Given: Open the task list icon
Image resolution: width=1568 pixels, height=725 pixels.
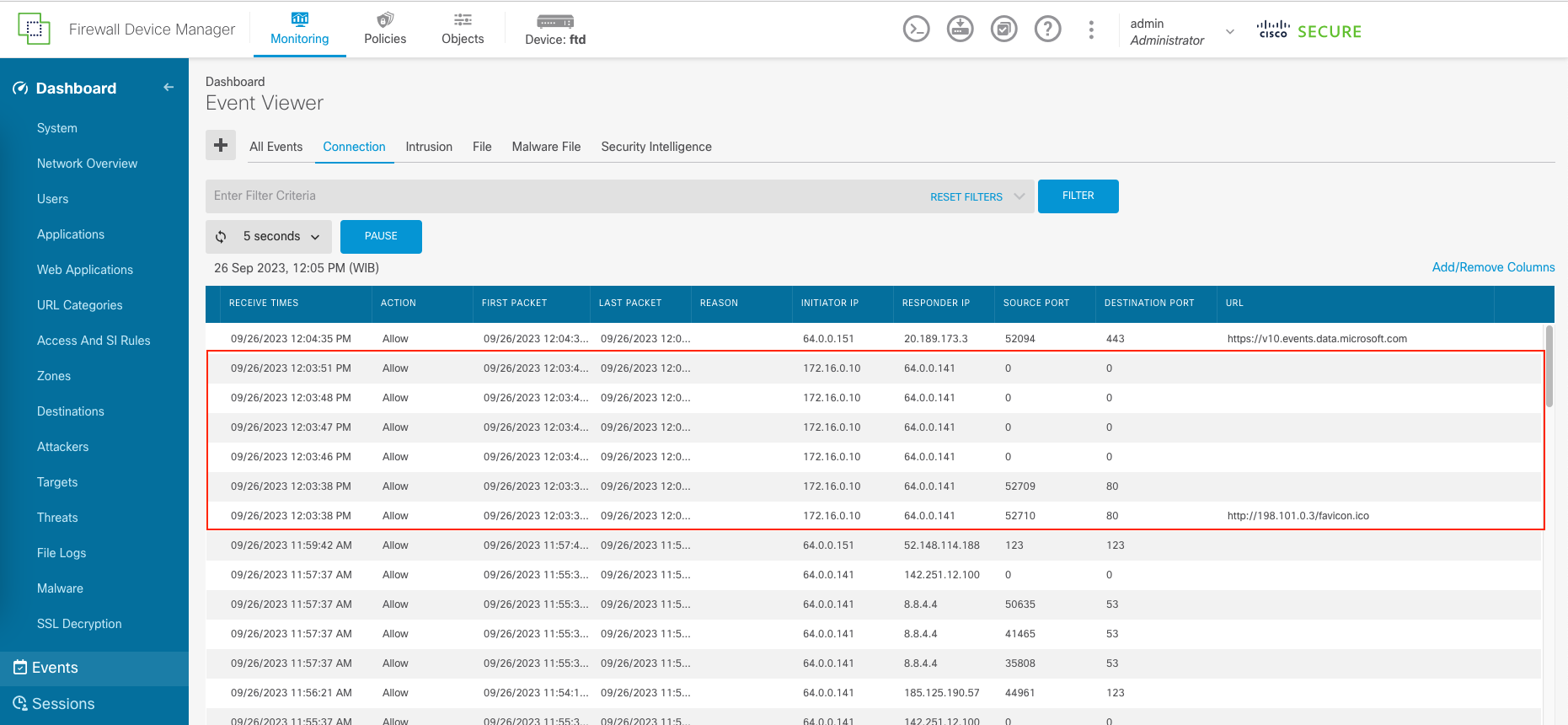Looking at the screenshot, I should [x=1003, y=30].
